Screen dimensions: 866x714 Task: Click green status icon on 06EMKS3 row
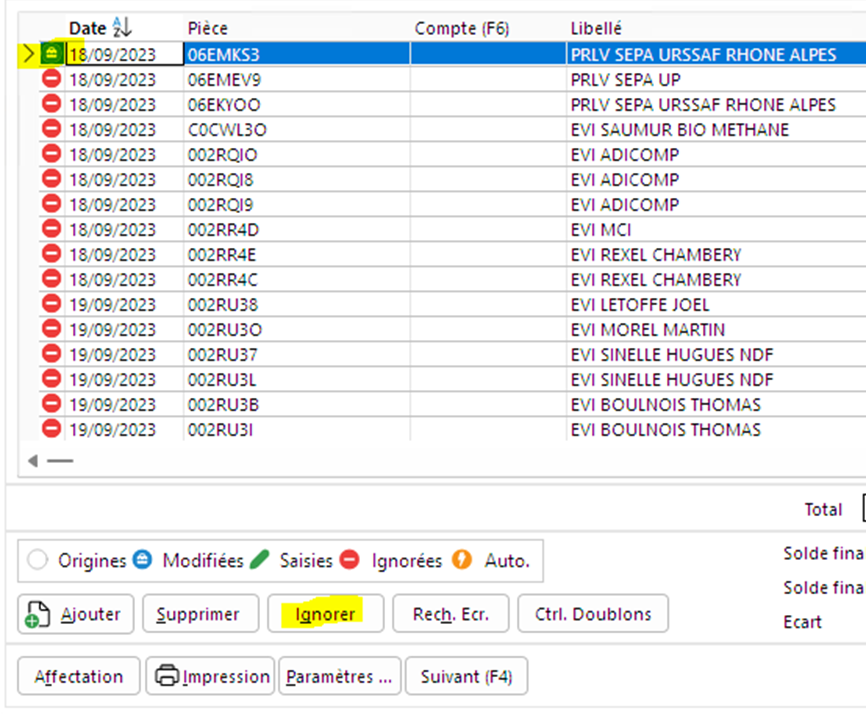coord(51,54)
